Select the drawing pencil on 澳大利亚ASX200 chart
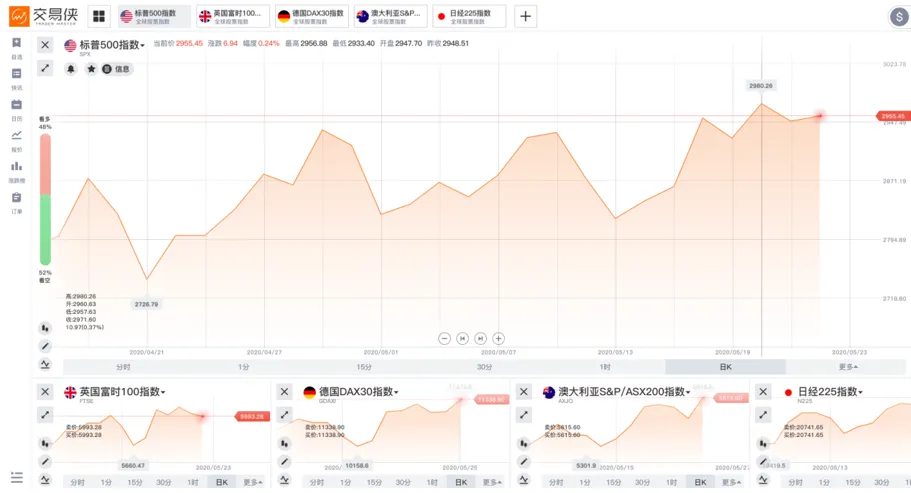 pos(524,462)
